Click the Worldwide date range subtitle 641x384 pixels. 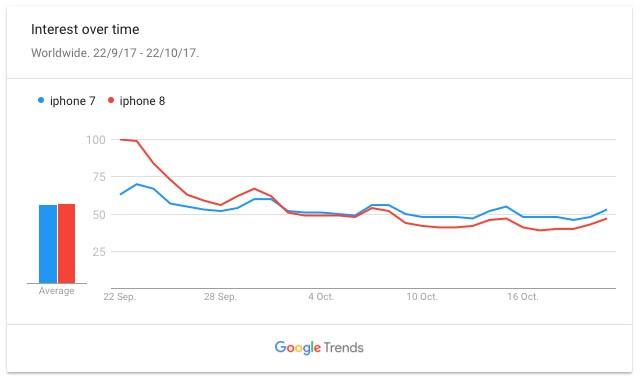tap(115, 53)
